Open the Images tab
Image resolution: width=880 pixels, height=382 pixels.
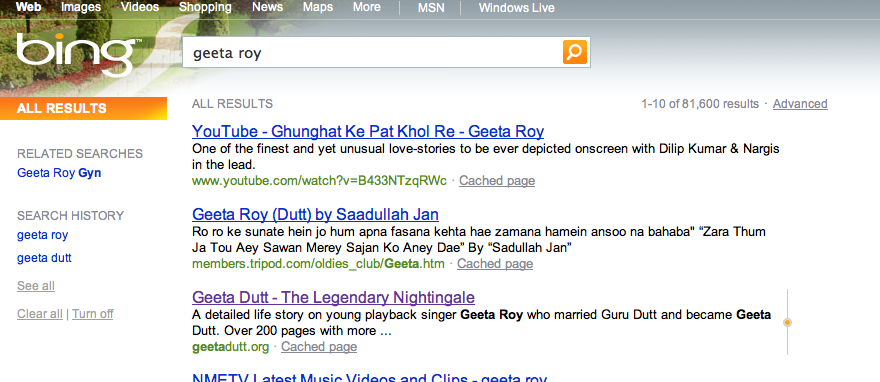(81, 7)
